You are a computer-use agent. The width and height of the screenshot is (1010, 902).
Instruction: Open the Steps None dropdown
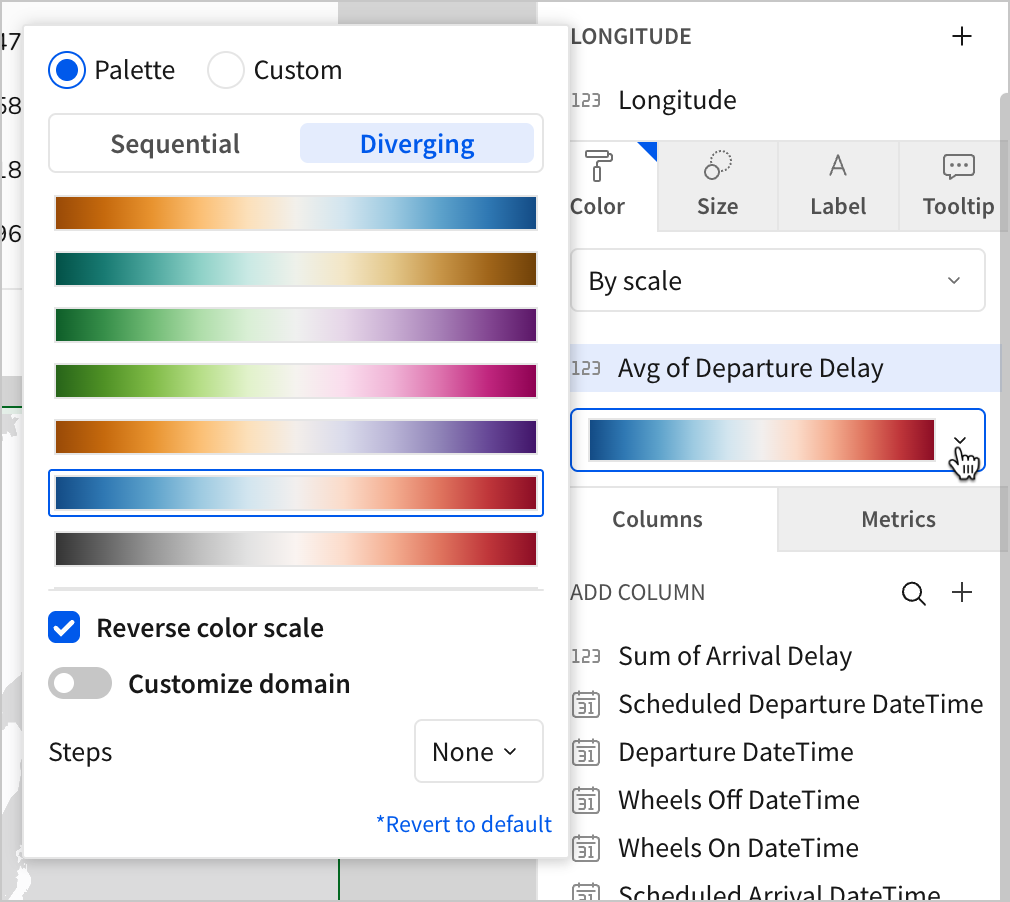pyautogui.click(x=478, y=751)
